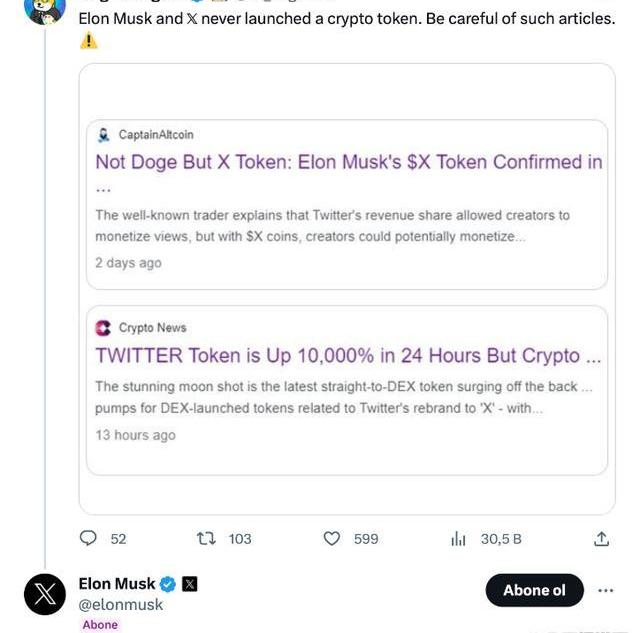Open the Elon Musk display name
This screenshot has height=633, width=640.
click(117, 584)
